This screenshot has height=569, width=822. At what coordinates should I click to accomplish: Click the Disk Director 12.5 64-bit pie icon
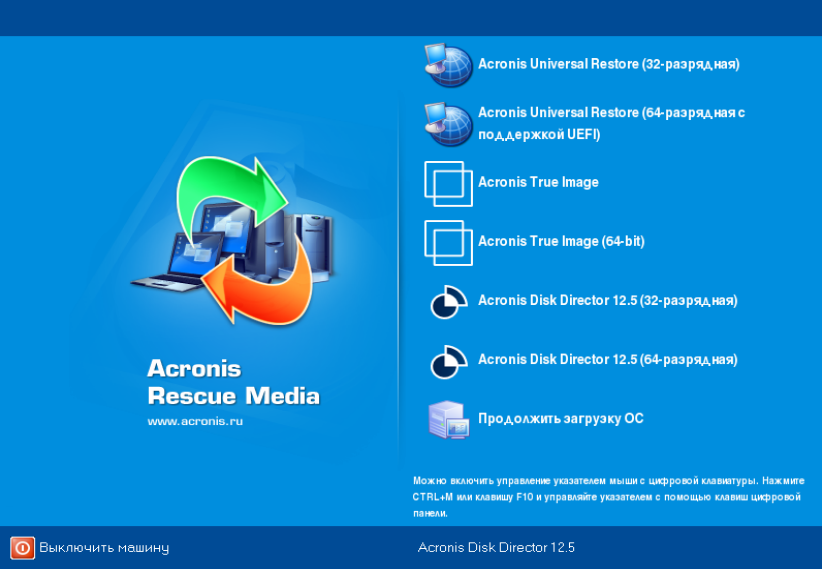point(449,360)
